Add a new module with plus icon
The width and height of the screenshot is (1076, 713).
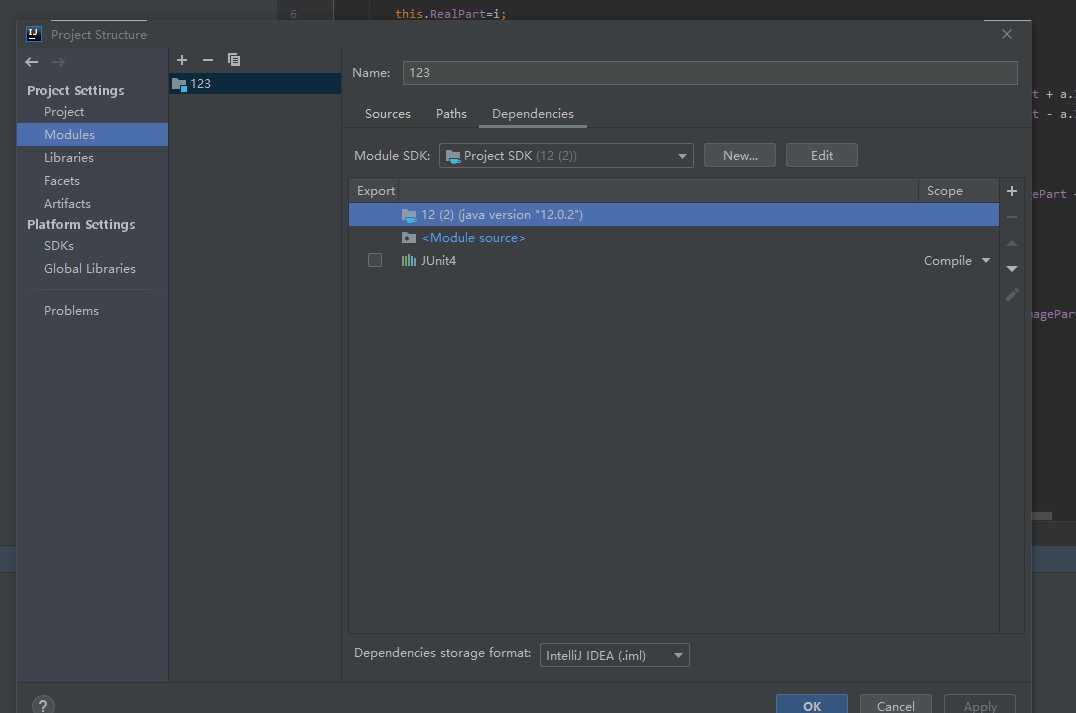[x=182, y=60]
